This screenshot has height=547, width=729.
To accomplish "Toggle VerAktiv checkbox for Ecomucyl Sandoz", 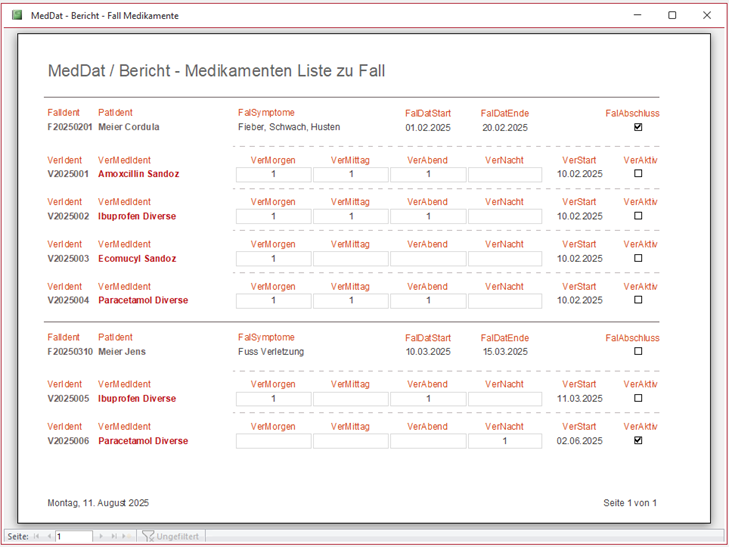I will click(x=638, y=258).
